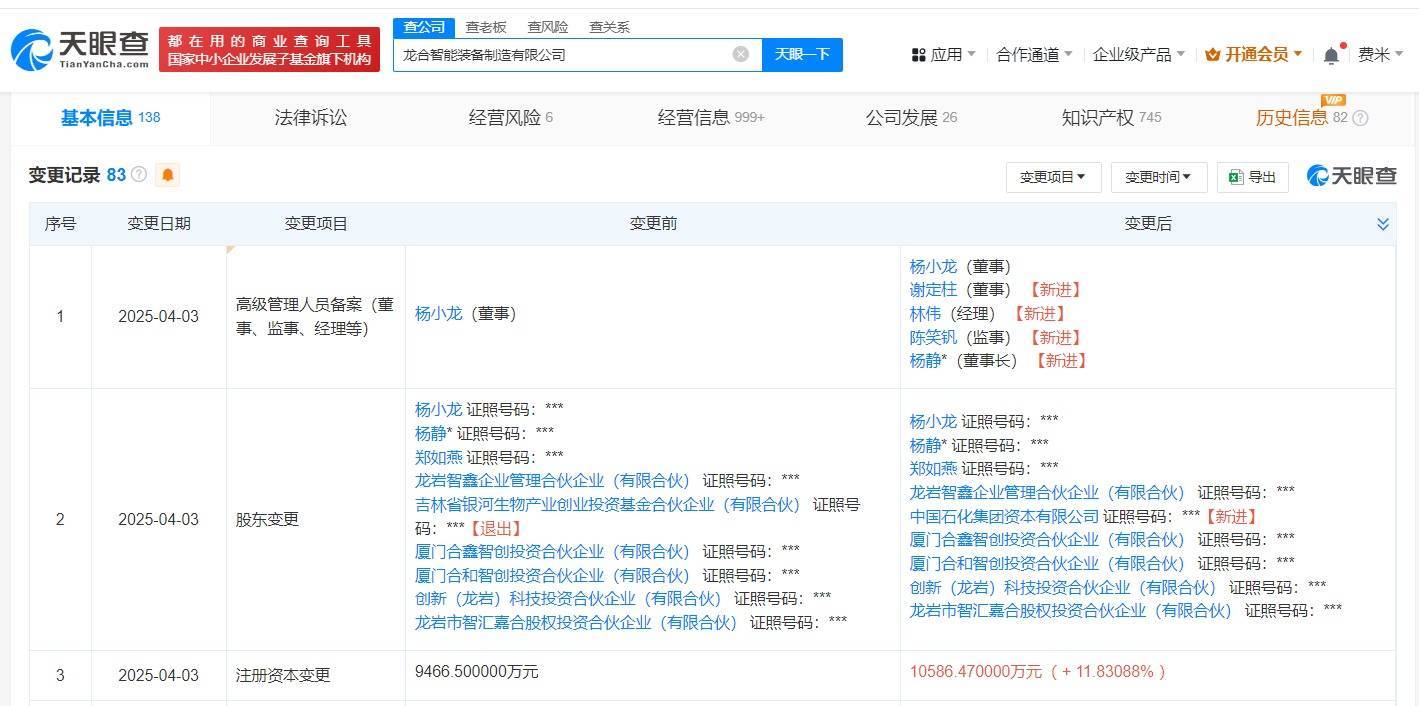Click the TianYanCha logo in header

click(x=80, y=49)
